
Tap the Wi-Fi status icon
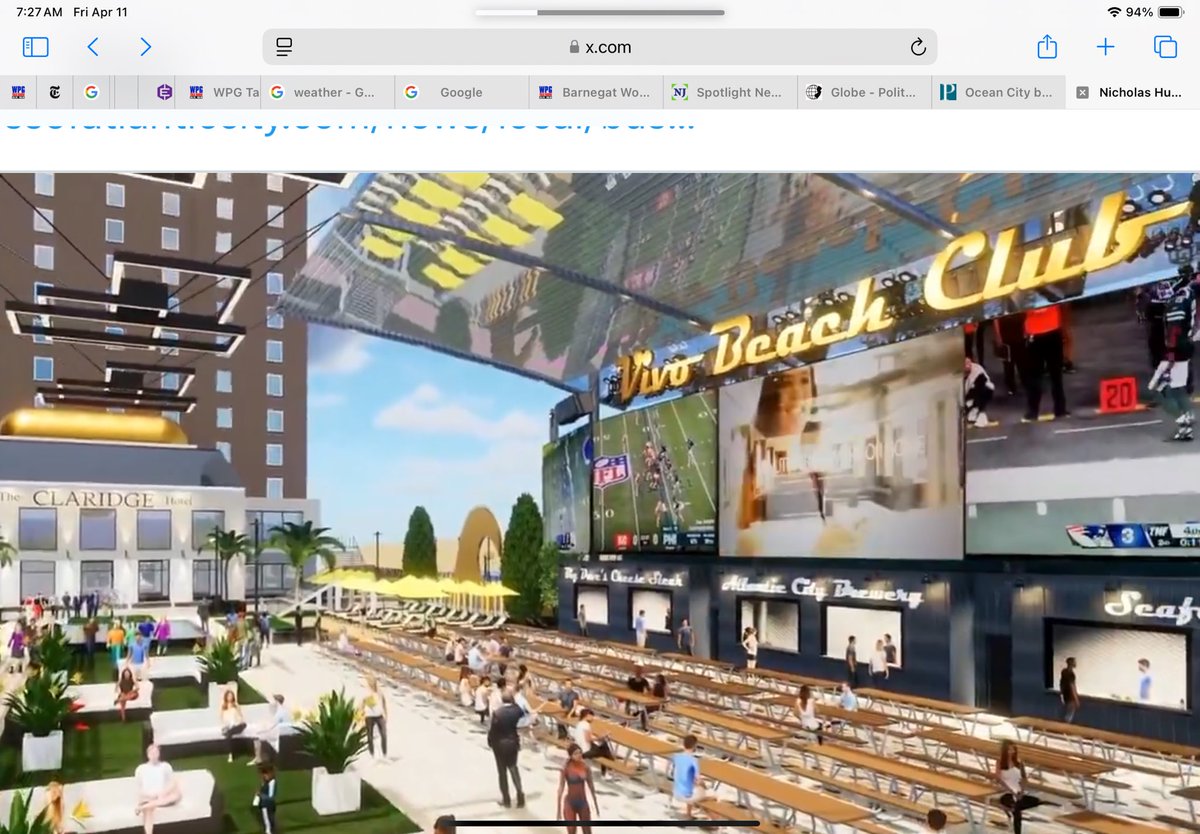pos(1114,12)
